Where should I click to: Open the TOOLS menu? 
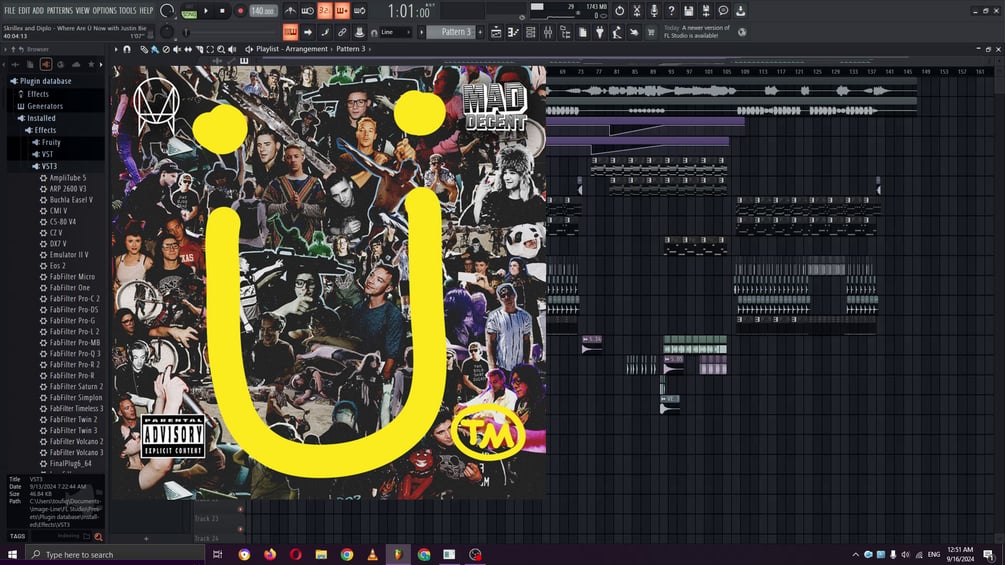[x=128, y=10]
